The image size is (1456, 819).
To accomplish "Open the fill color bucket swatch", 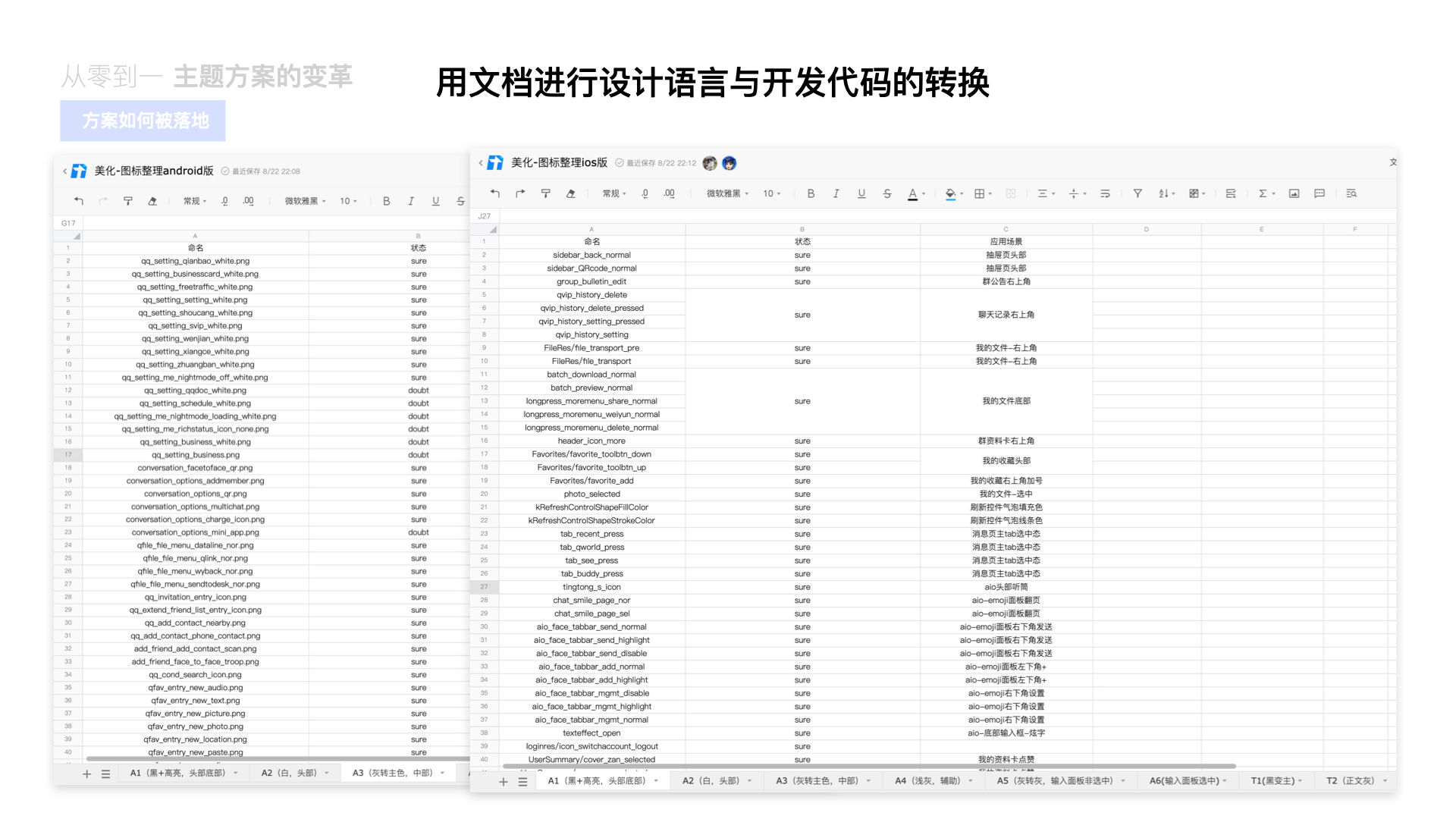I will (x=950, y=193).
